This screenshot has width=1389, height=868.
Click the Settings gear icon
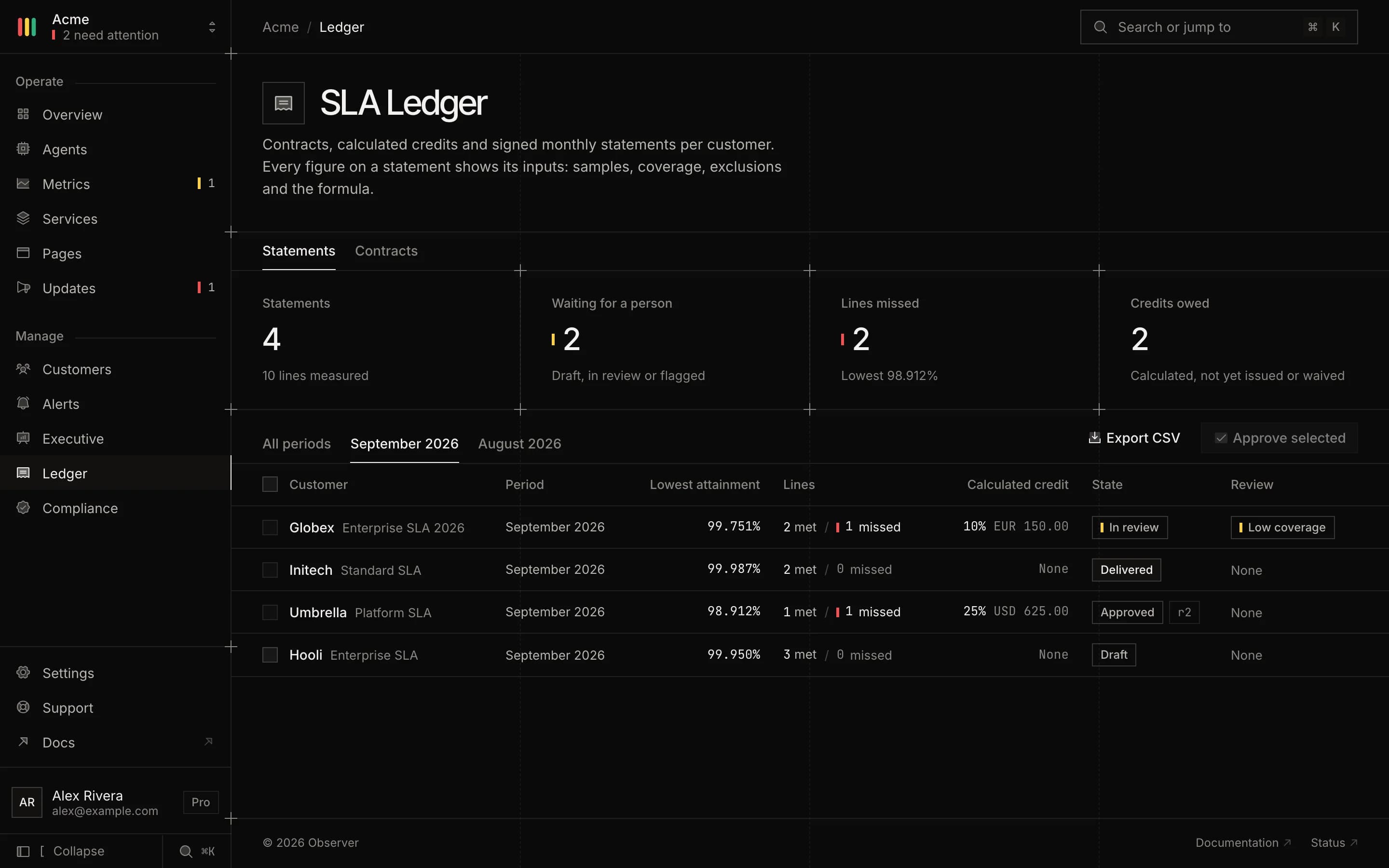click(23, 672)
